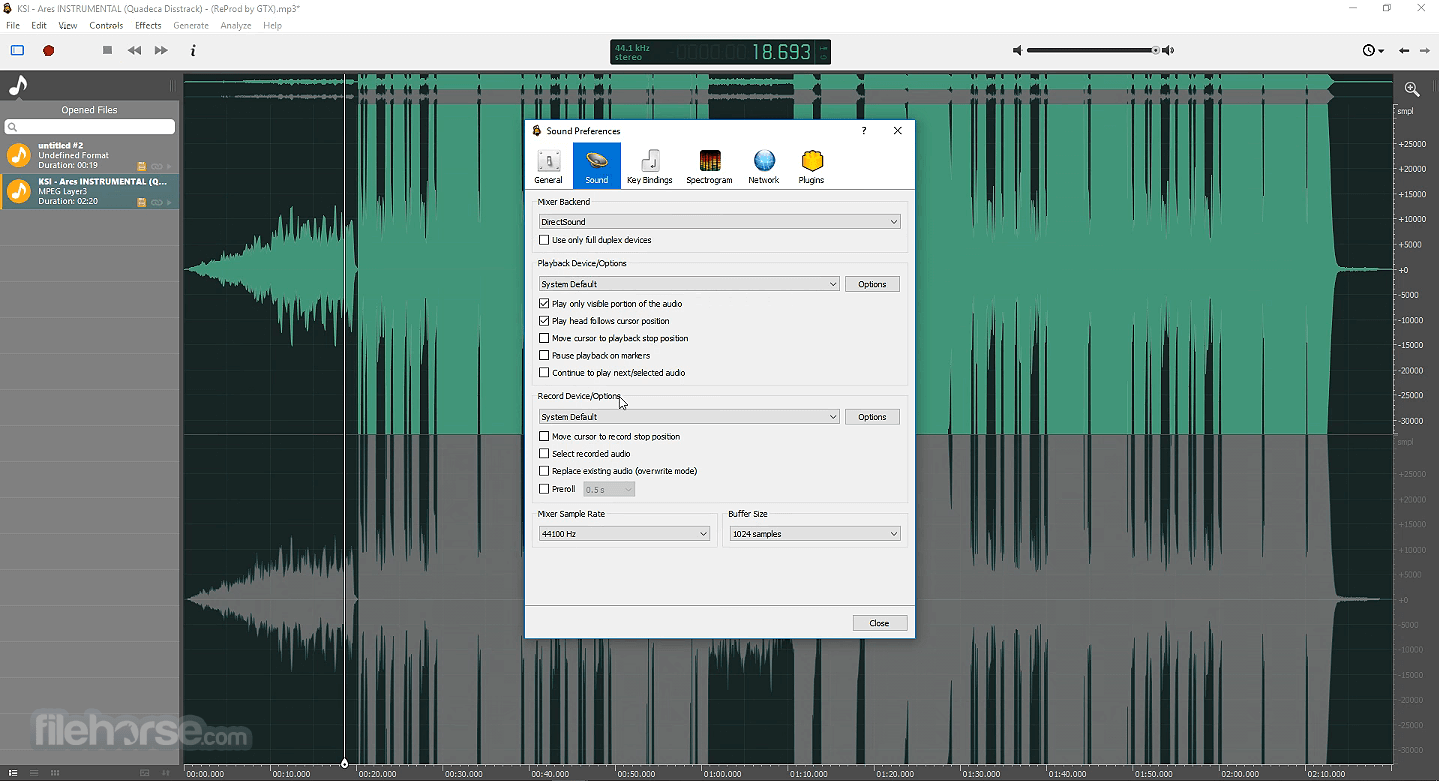The width and height of the screenshot is (1439, 781).
Task: Click the playhead marker on the timeline ruler
Action: click(345, 764)
